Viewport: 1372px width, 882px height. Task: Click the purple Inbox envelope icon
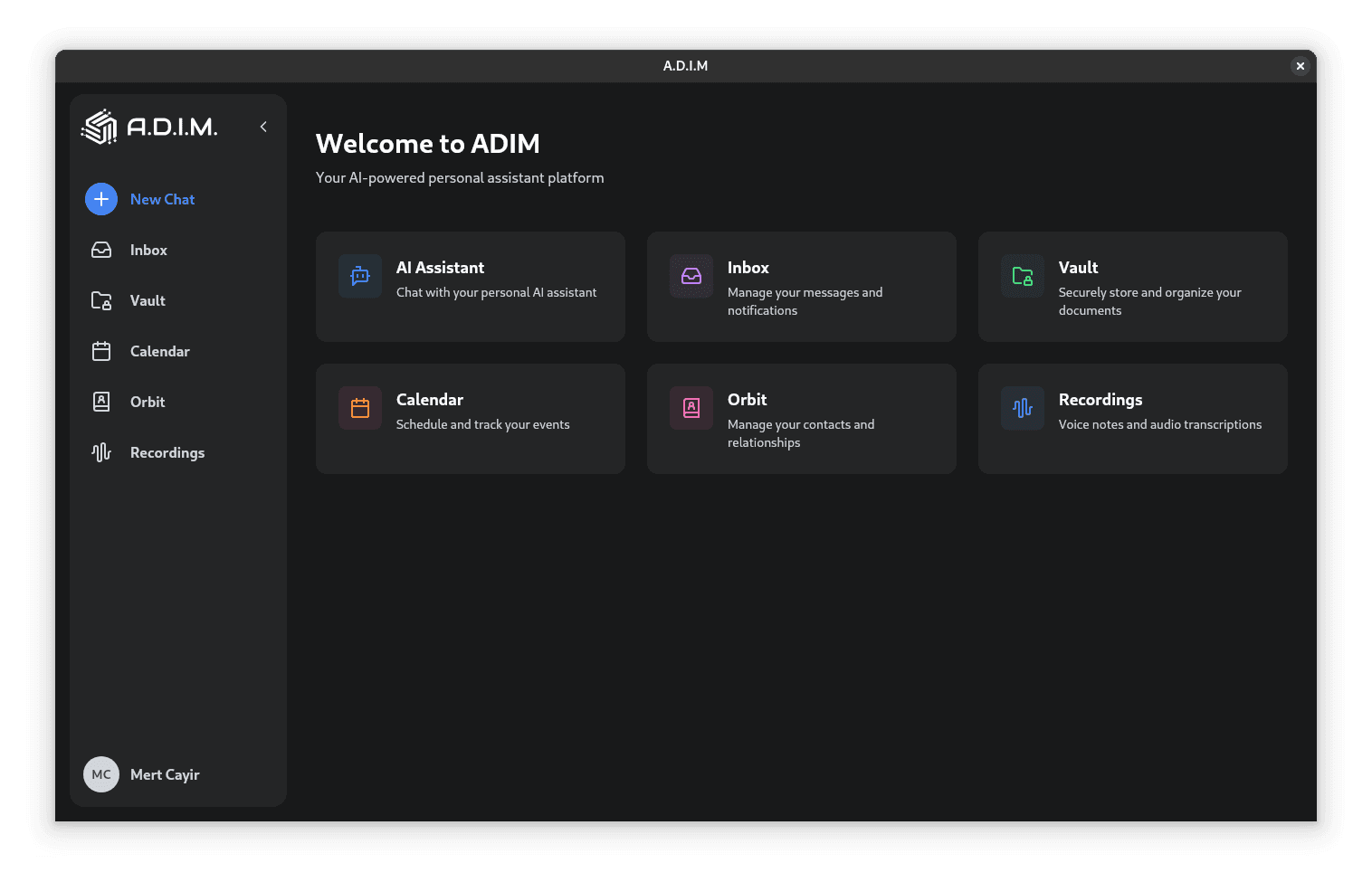pyautogui.click(x=691, y=276)
